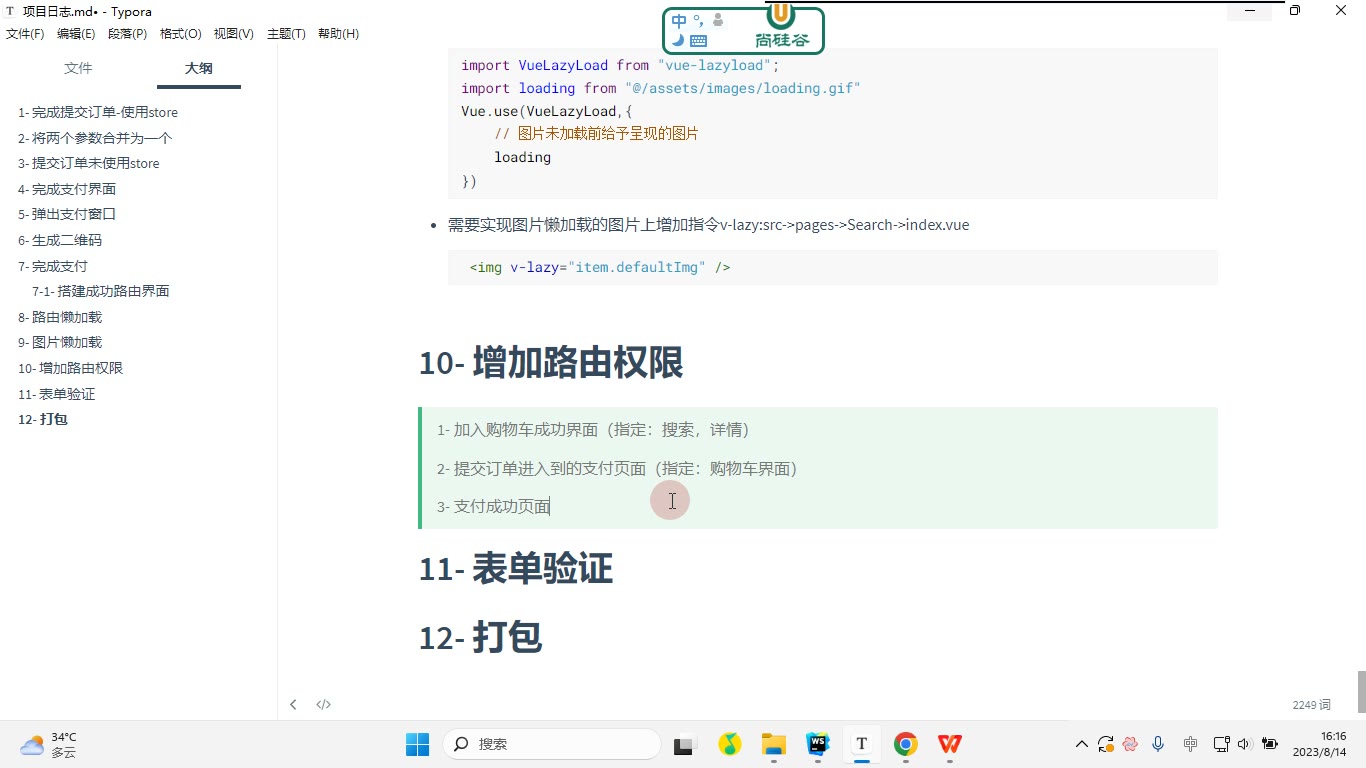Click the code line Vue.use(VueLazyLoad,{
The image size is (1366, 768).
(x=547, y=111)
